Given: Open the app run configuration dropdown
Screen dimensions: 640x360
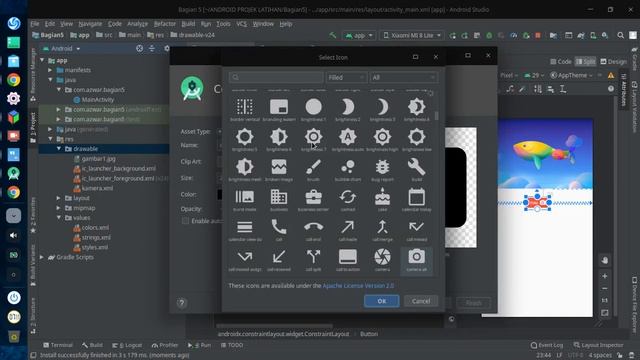Looking at the screenshot, I should coord(359,36).
